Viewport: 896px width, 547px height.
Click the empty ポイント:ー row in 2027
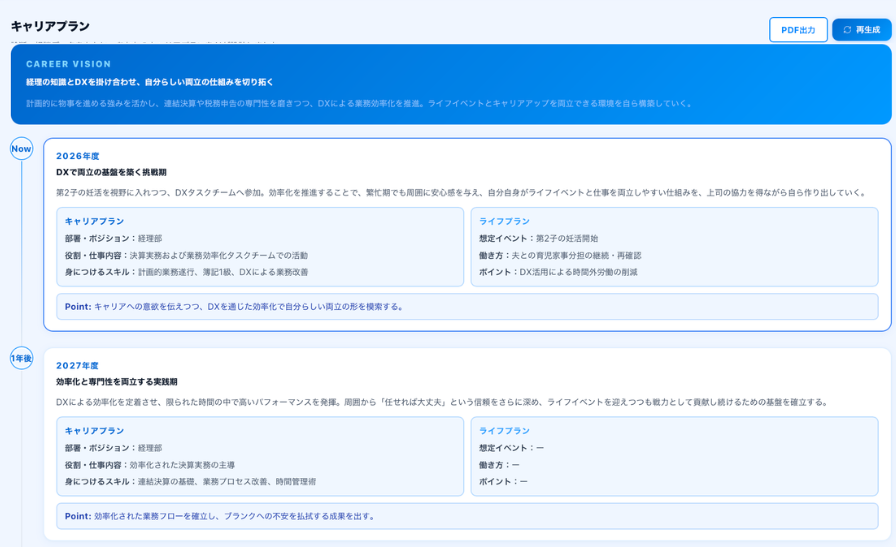tap(503, 482)
